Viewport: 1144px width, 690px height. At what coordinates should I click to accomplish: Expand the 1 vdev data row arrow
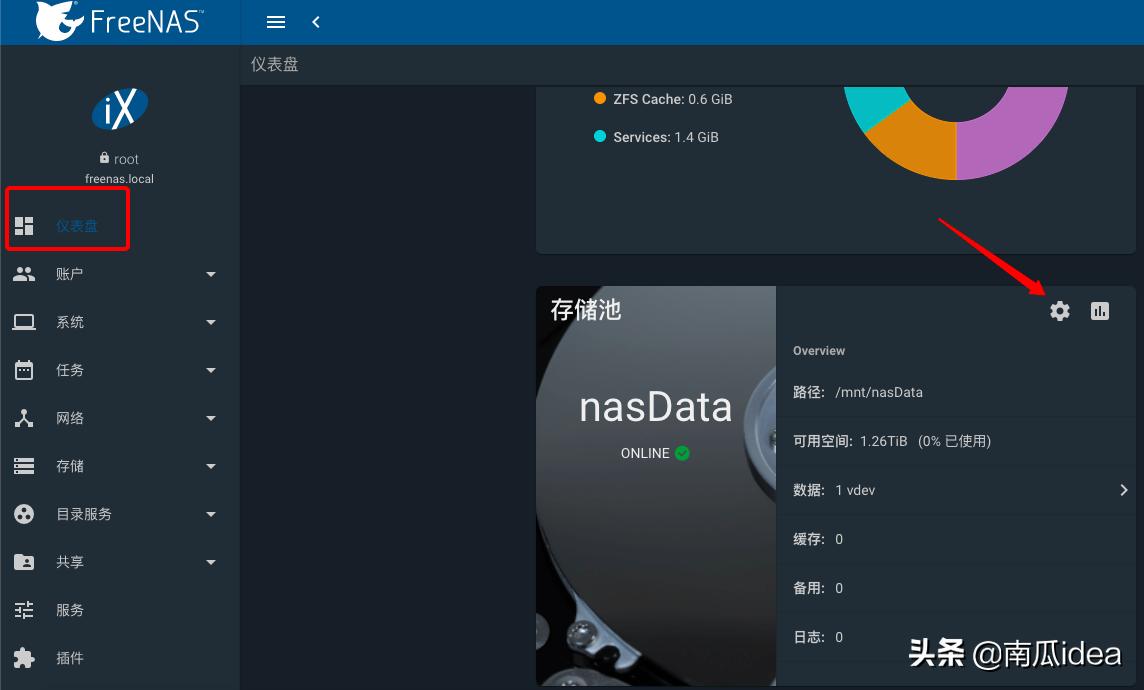[x=1124, y=490]
